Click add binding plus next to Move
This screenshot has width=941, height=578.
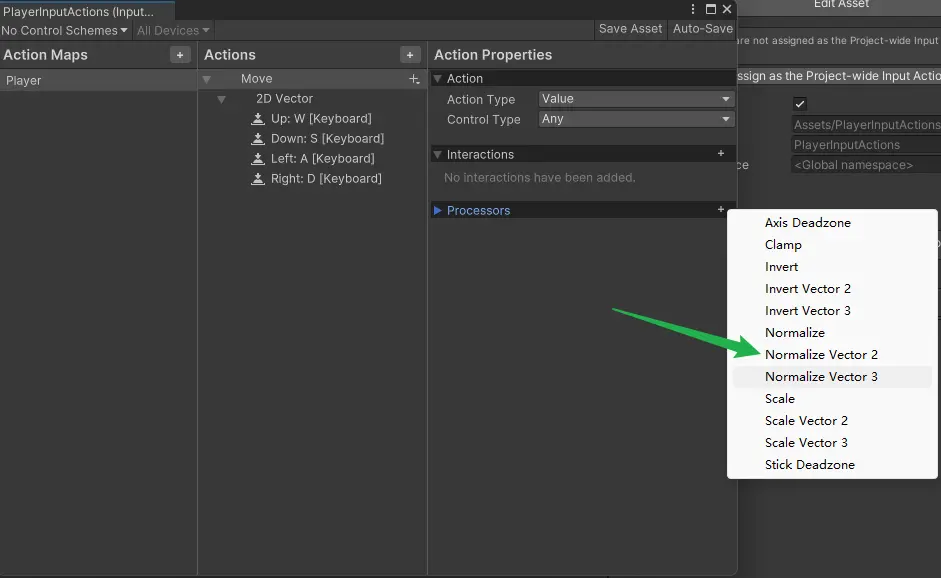tap(414, 79)
